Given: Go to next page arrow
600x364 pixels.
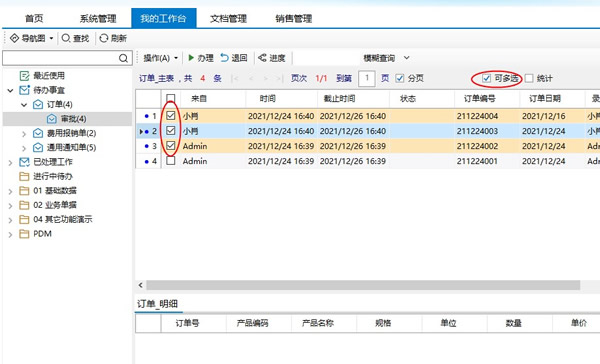Looking at the screenshot, I should (266, 78).
